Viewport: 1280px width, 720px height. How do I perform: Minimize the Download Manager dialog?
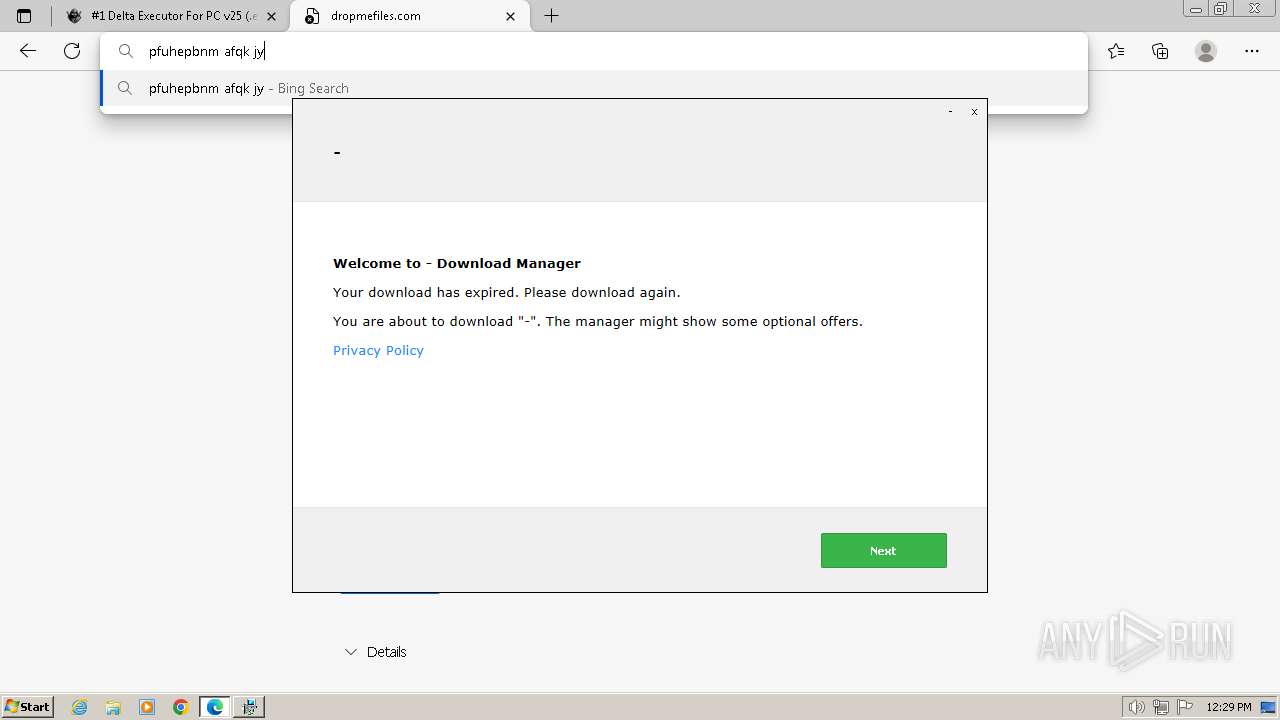tap(950, 112)
